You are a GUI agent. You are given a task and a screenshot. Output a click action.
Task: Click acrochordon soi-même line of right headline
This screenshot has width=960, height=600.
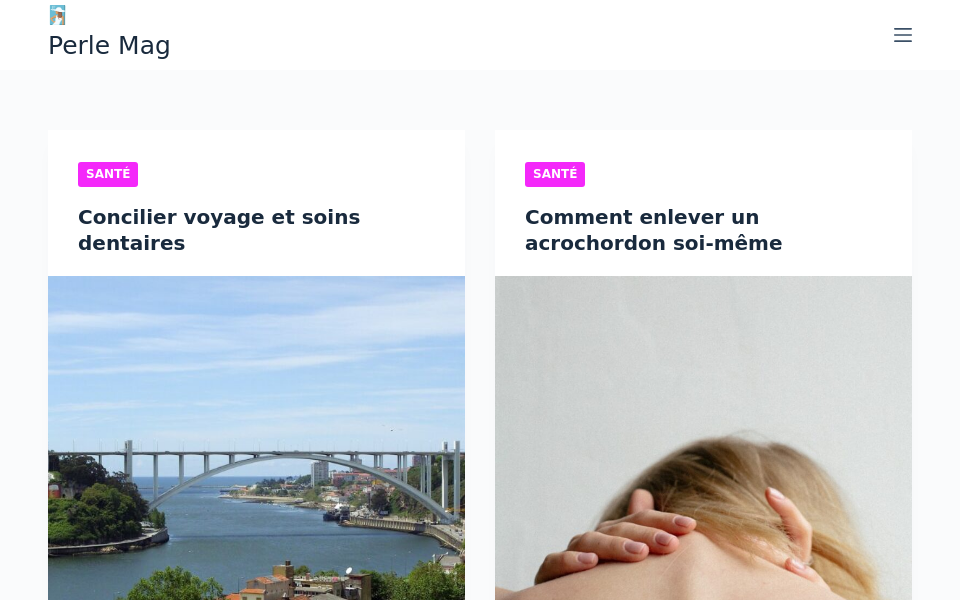pos(653,243)
